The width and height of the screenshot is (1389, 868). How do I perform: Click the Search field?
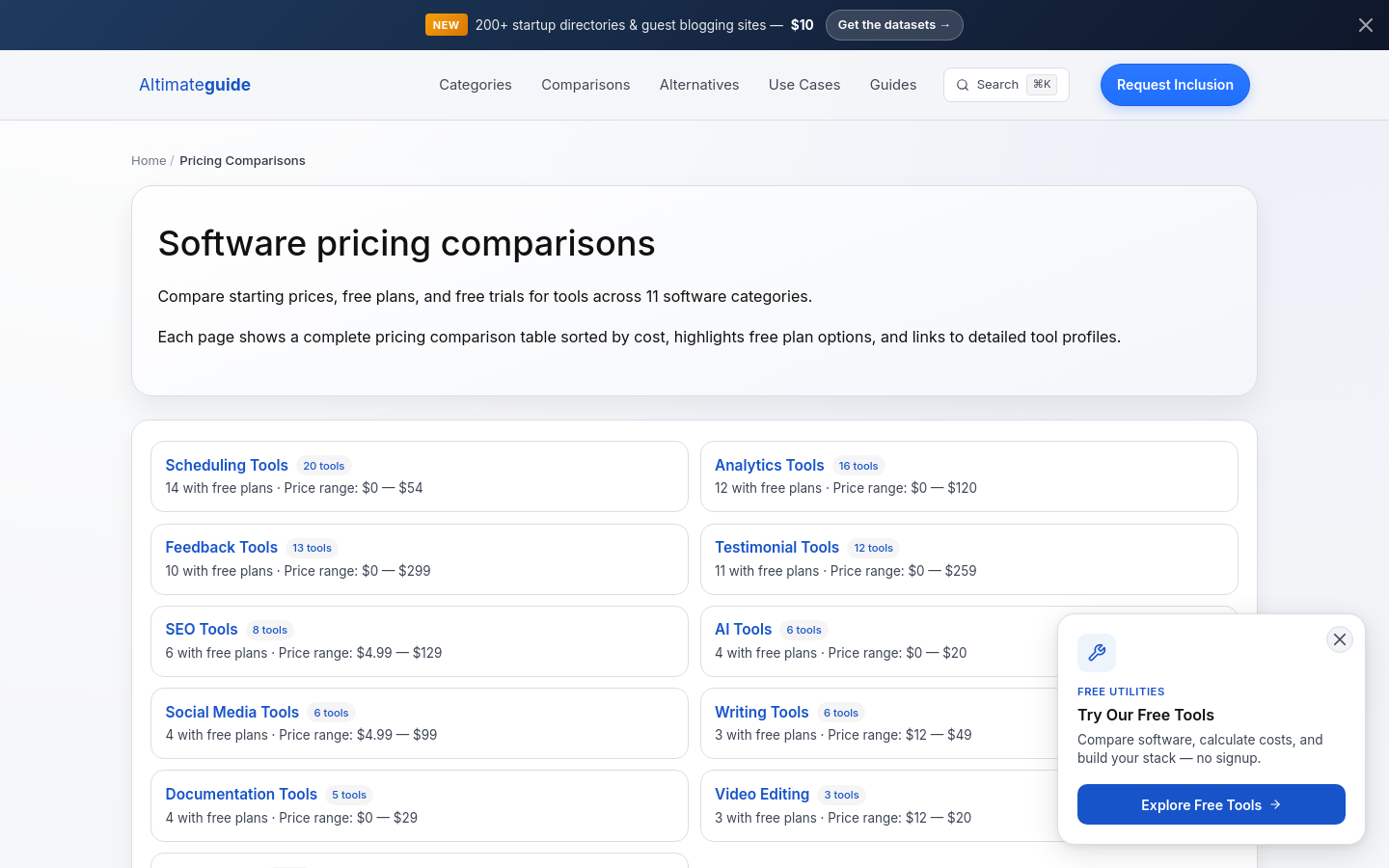[x=1006, y=85]
